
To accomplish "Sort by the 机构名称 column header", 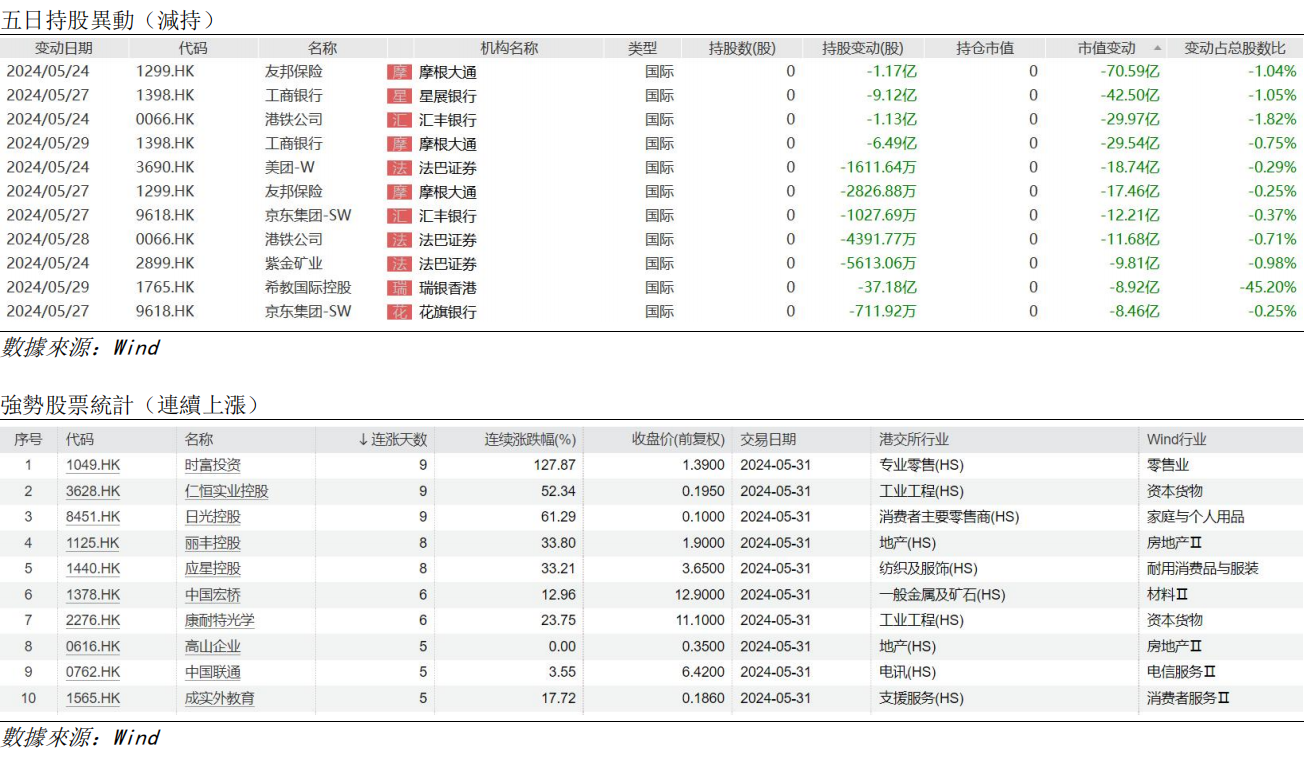I will click(x=509, y=48).
